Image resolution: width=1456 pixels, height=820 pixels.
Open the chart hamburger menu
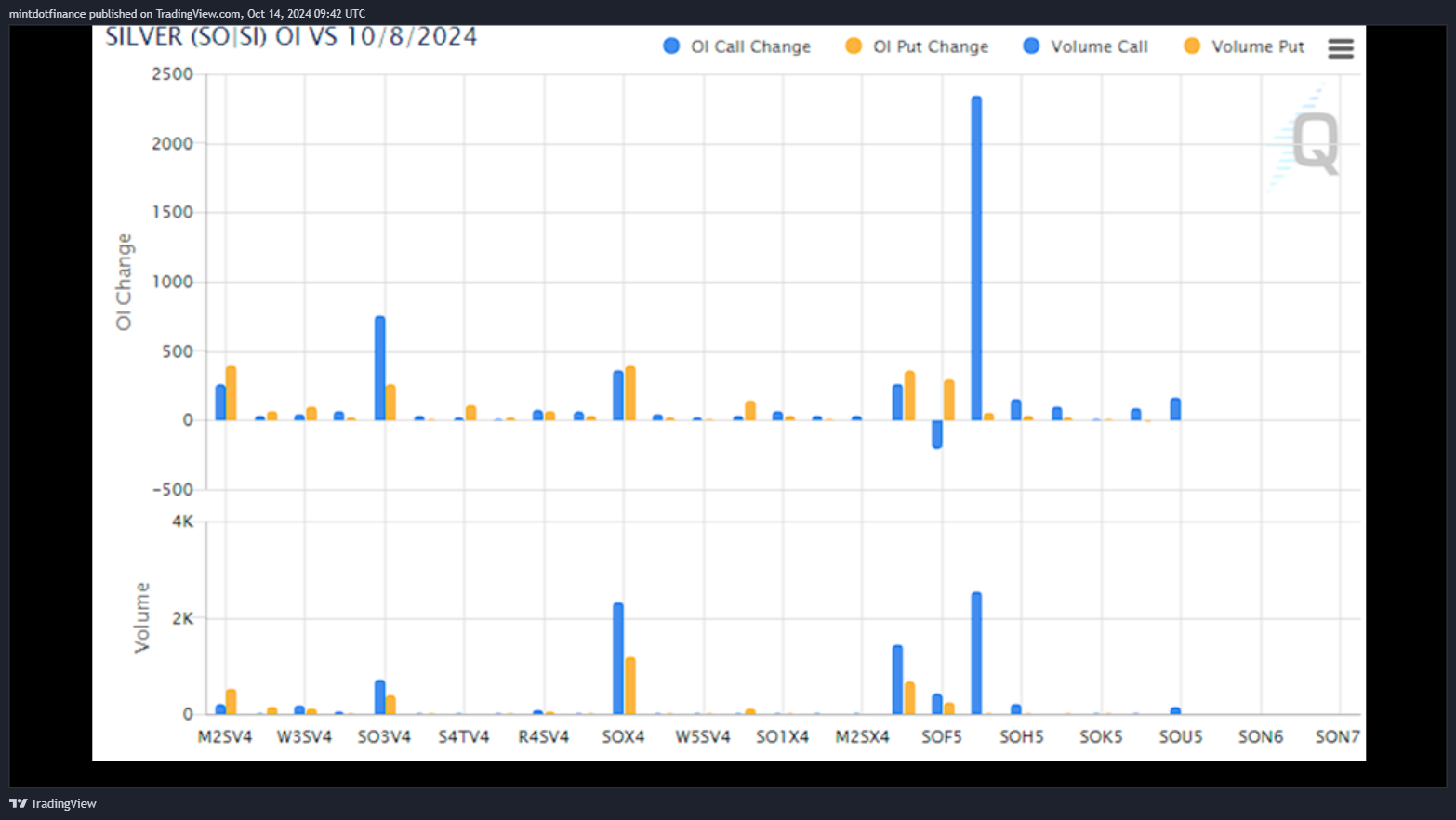(x=1340, y=48)
